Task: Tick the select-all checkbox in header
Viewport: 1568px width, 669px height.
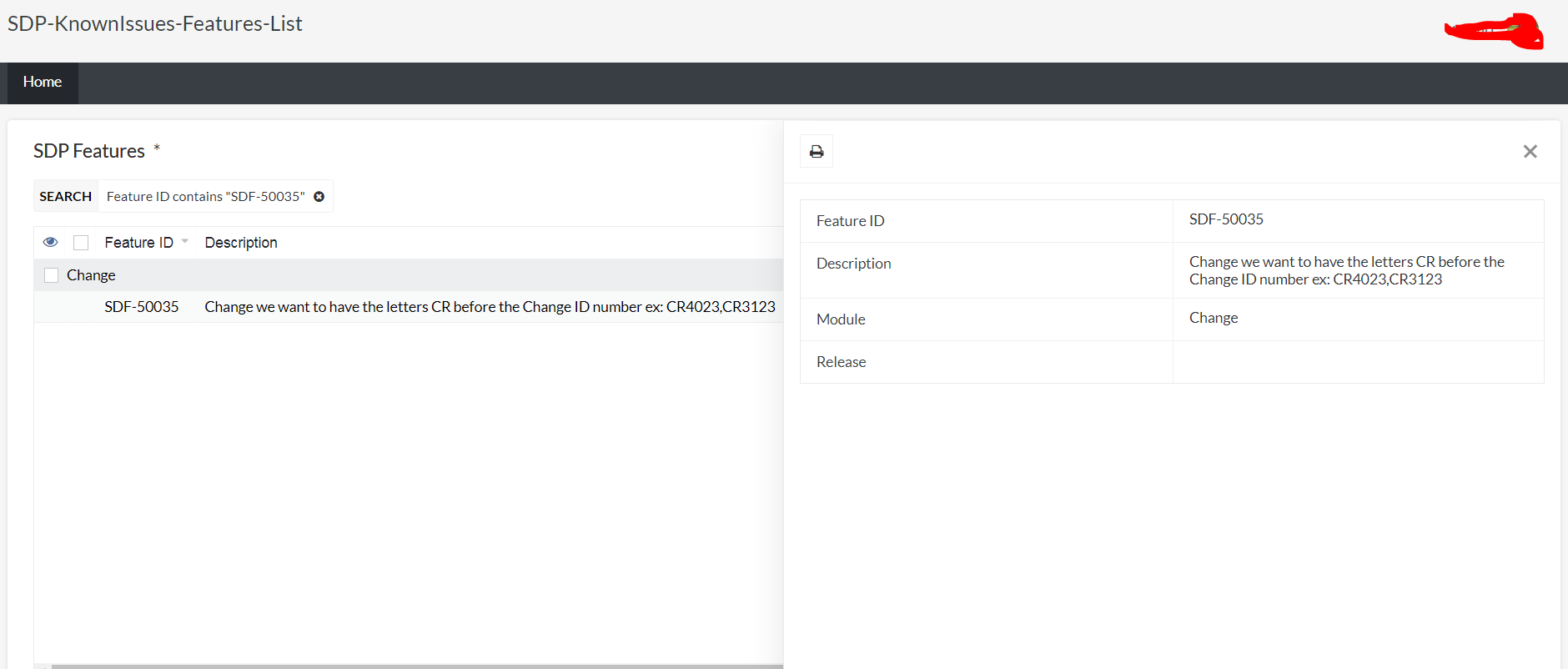Action: [x=81, y=243]
